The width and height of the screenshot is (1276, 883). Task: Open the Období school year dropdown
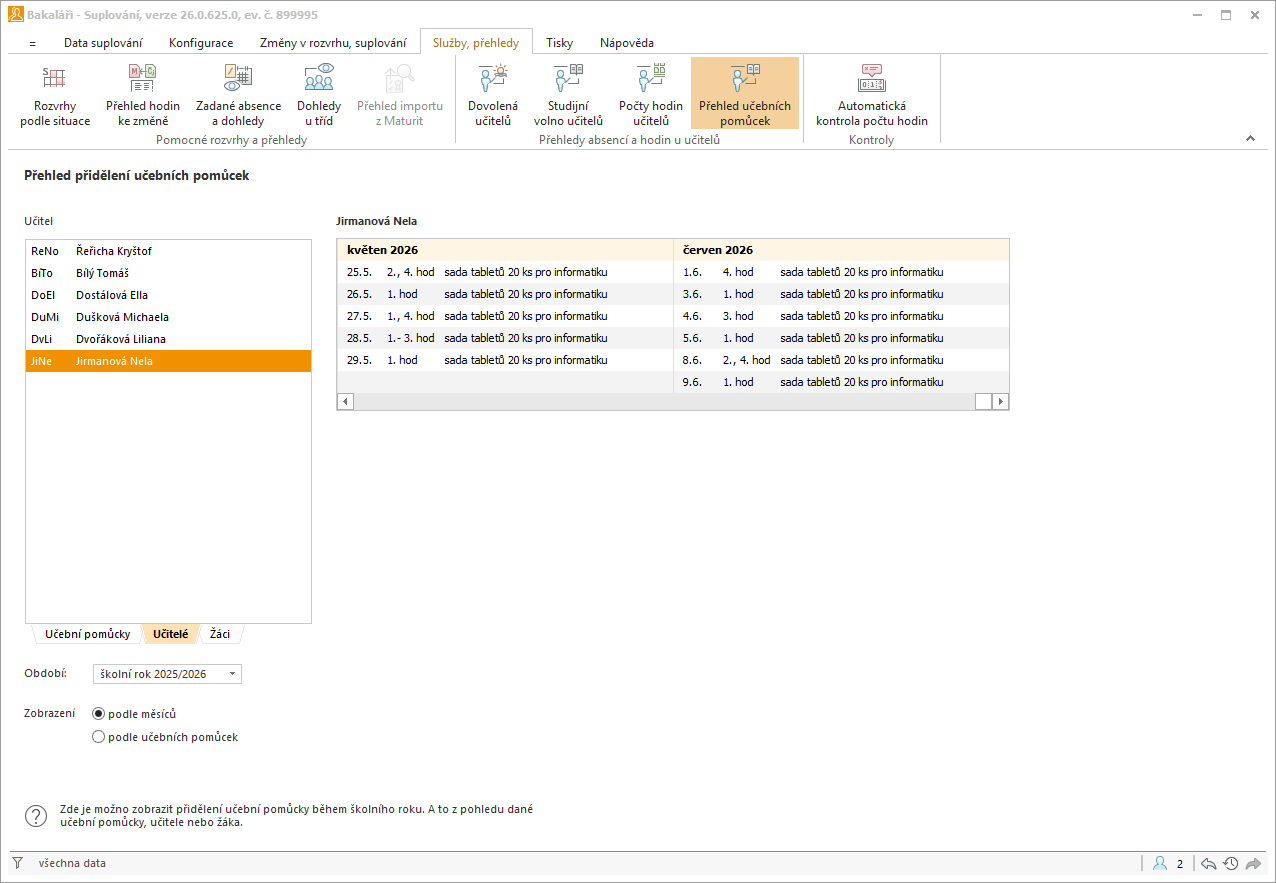click(x=167, y=674)
